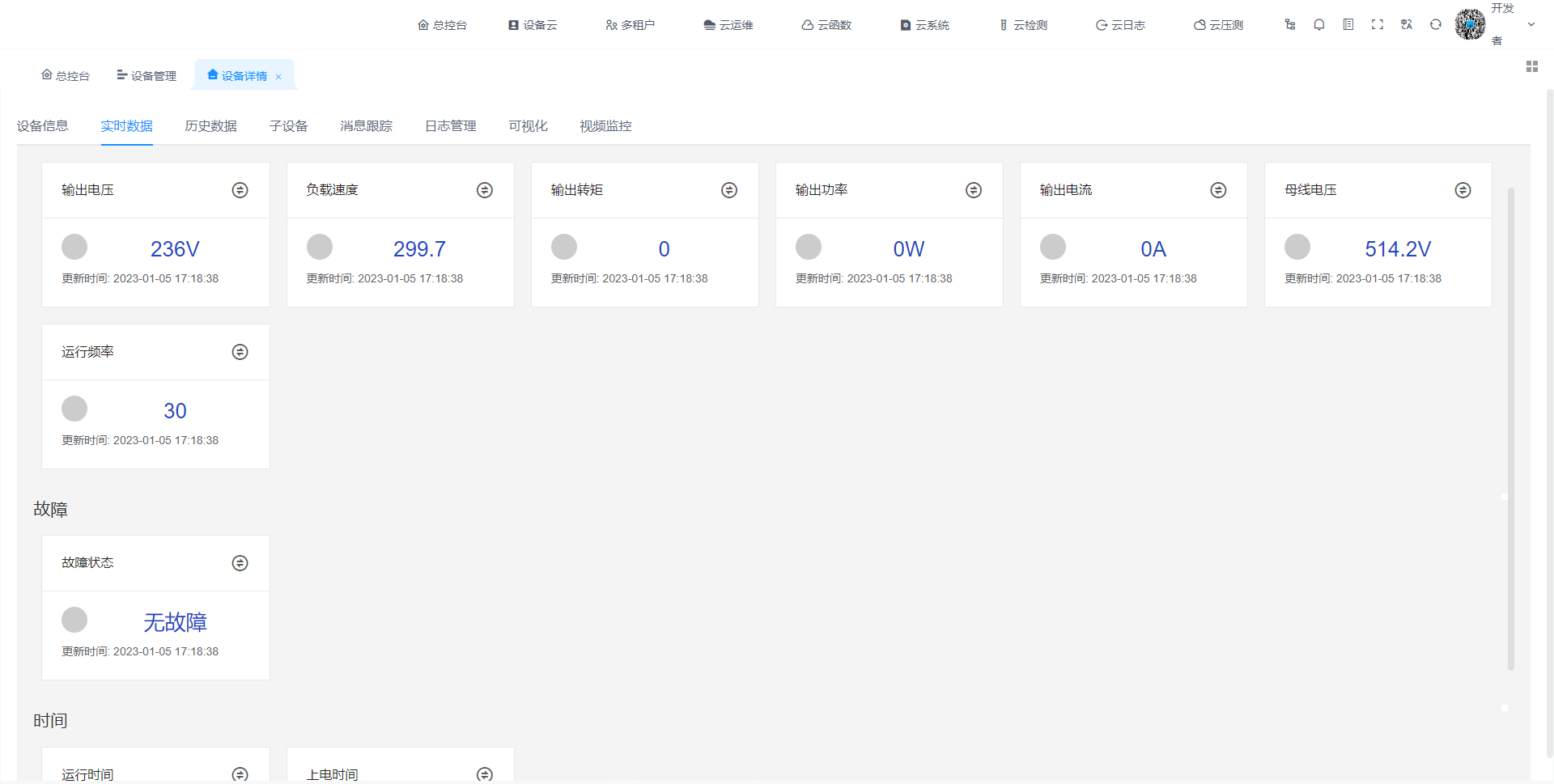Open 设备云 in the top menu
This screenshot has width=1554, height=784.
point(533,25)
